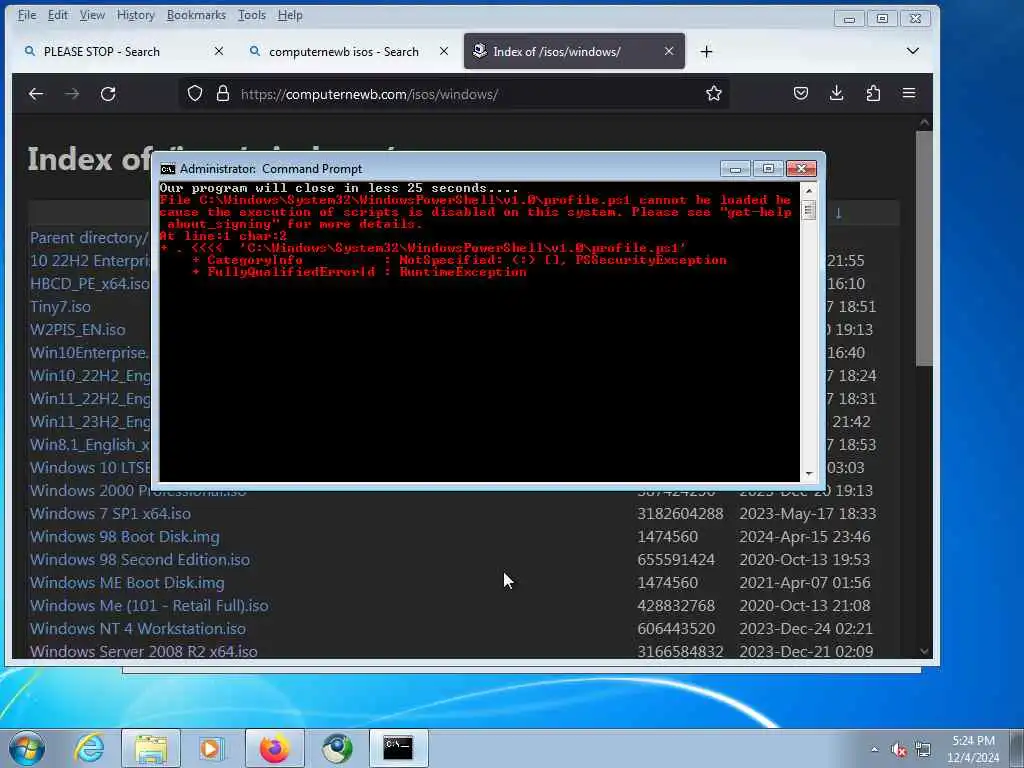
Task: Click the padlock site security icon
Action: click(x=223, y=93)
